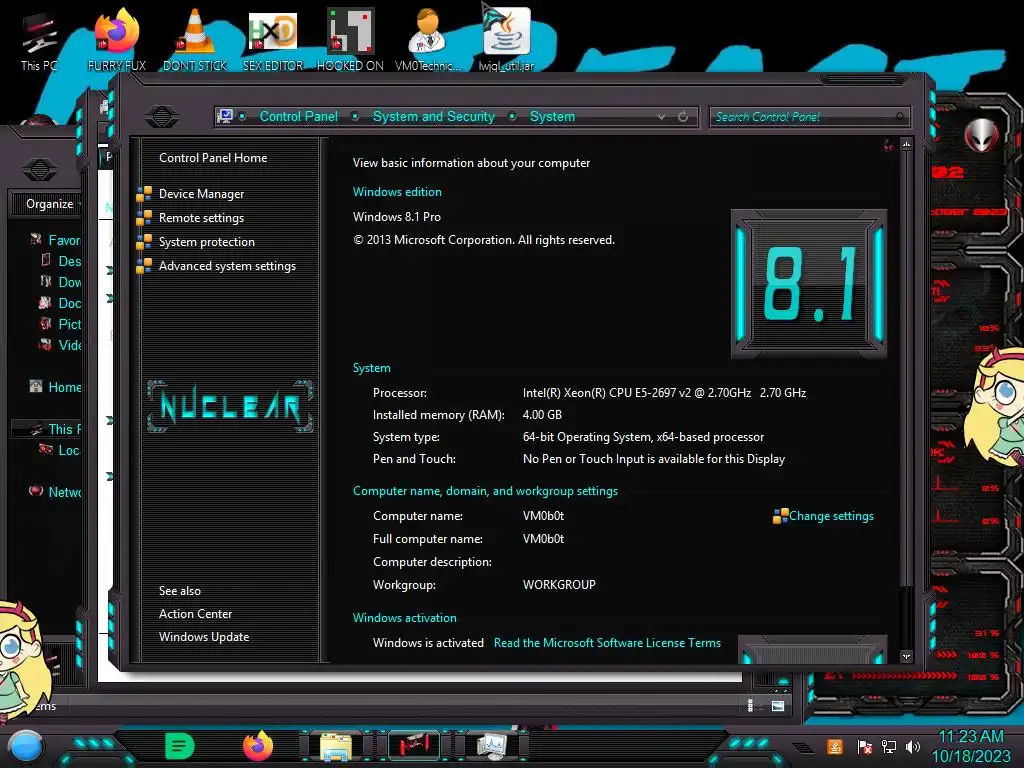This screenshot has width=1024, height=768.
Task: Open System protection link
Action: (206, 242)
